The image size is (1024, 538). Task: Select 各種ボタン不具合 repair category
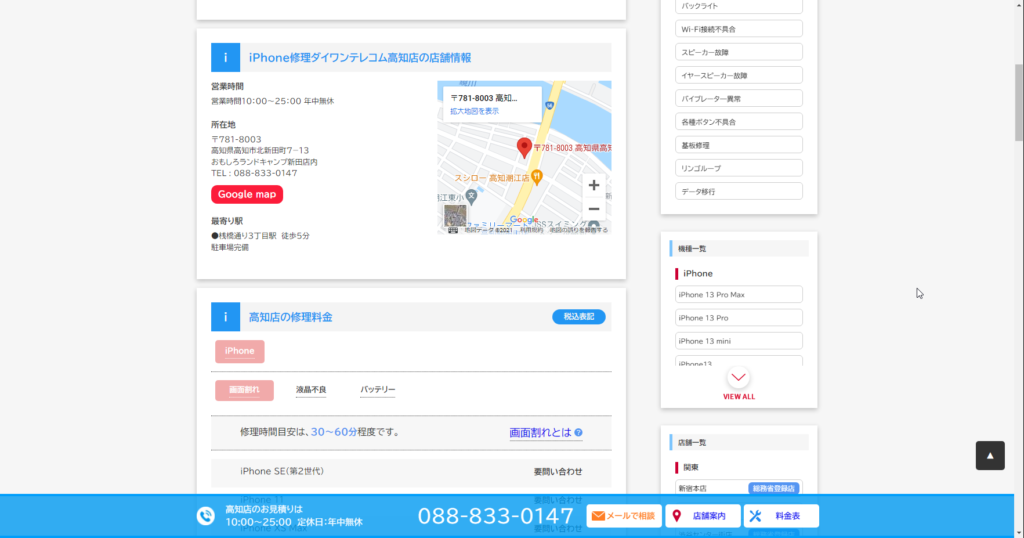(x=739, y=121)
